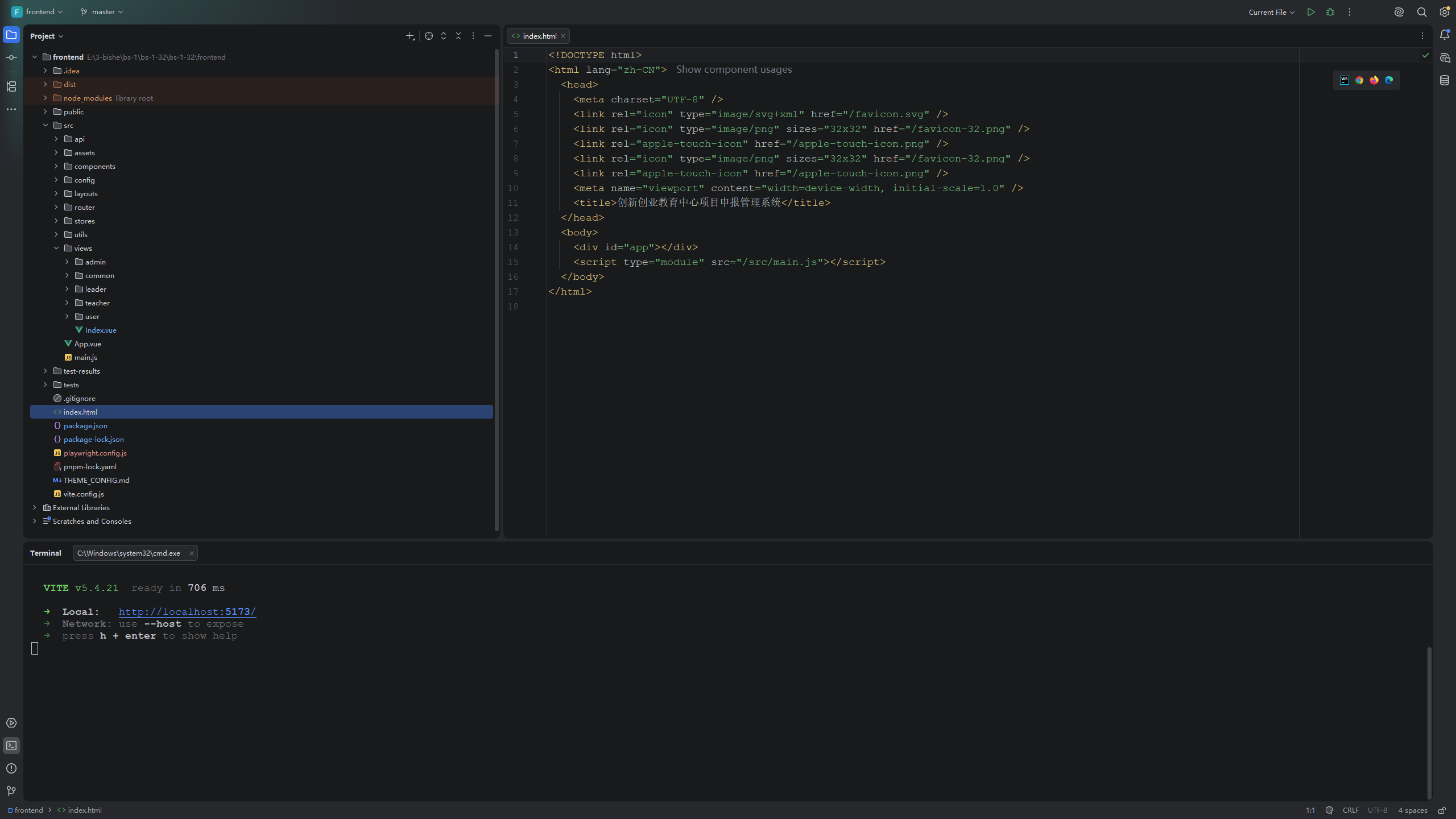This screenshot has height=819, width=1456.
Task: Collapse all in Project tree
Action: pos(458,36)
